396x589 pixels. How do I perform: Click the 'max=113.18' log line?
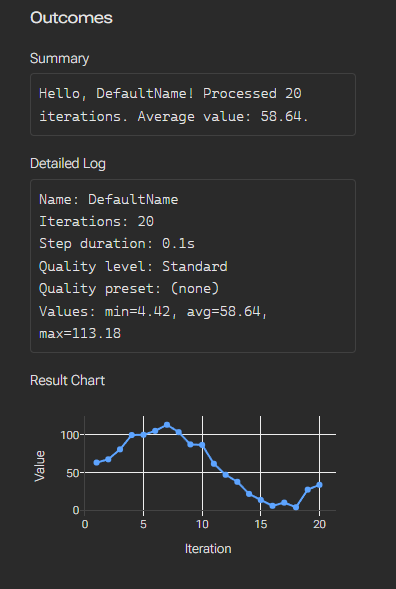point(80,334)
